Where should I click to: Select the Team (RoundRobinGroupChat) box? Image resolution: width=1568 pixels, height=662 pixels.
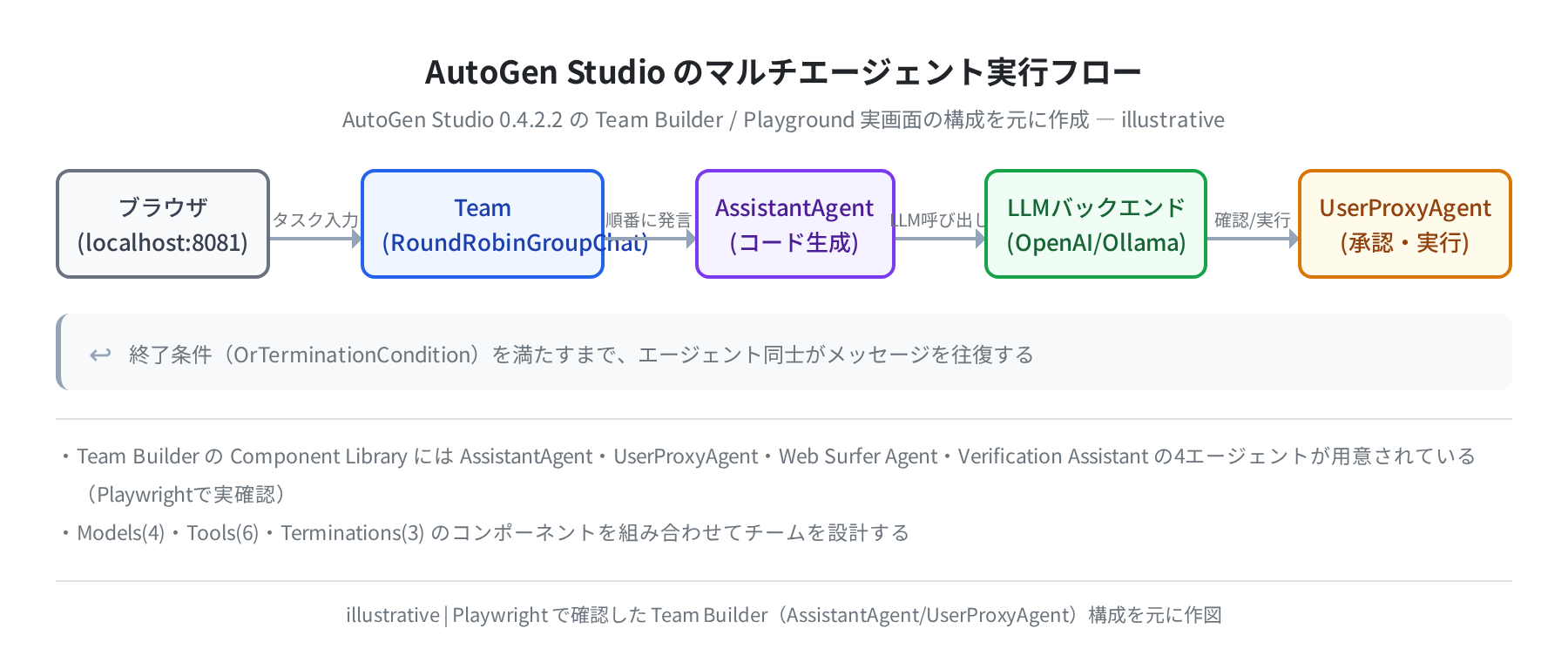tap(483, 224)
